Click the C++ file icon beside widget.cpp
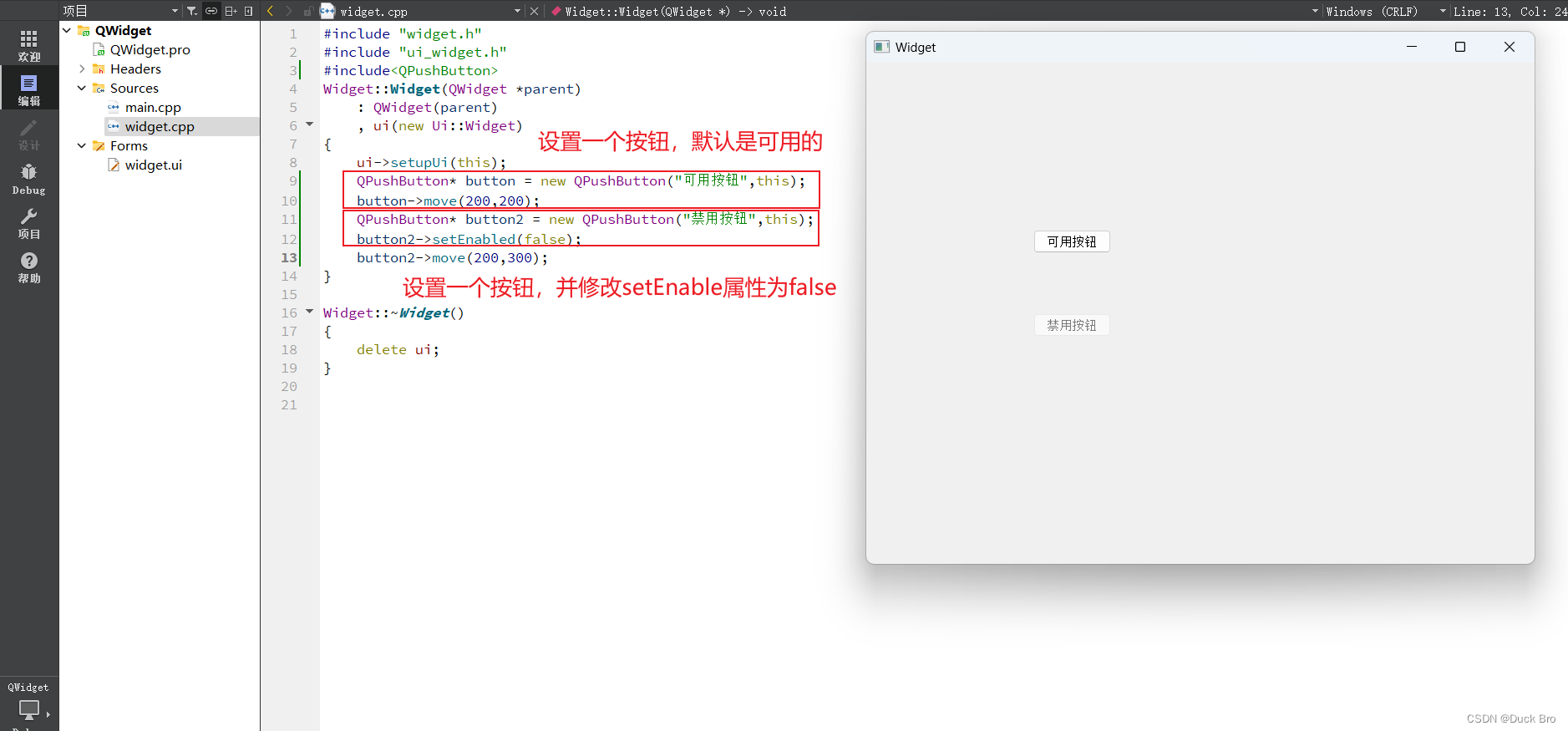The width and height of the screenshot is (1568, 731). click(327, 11)
